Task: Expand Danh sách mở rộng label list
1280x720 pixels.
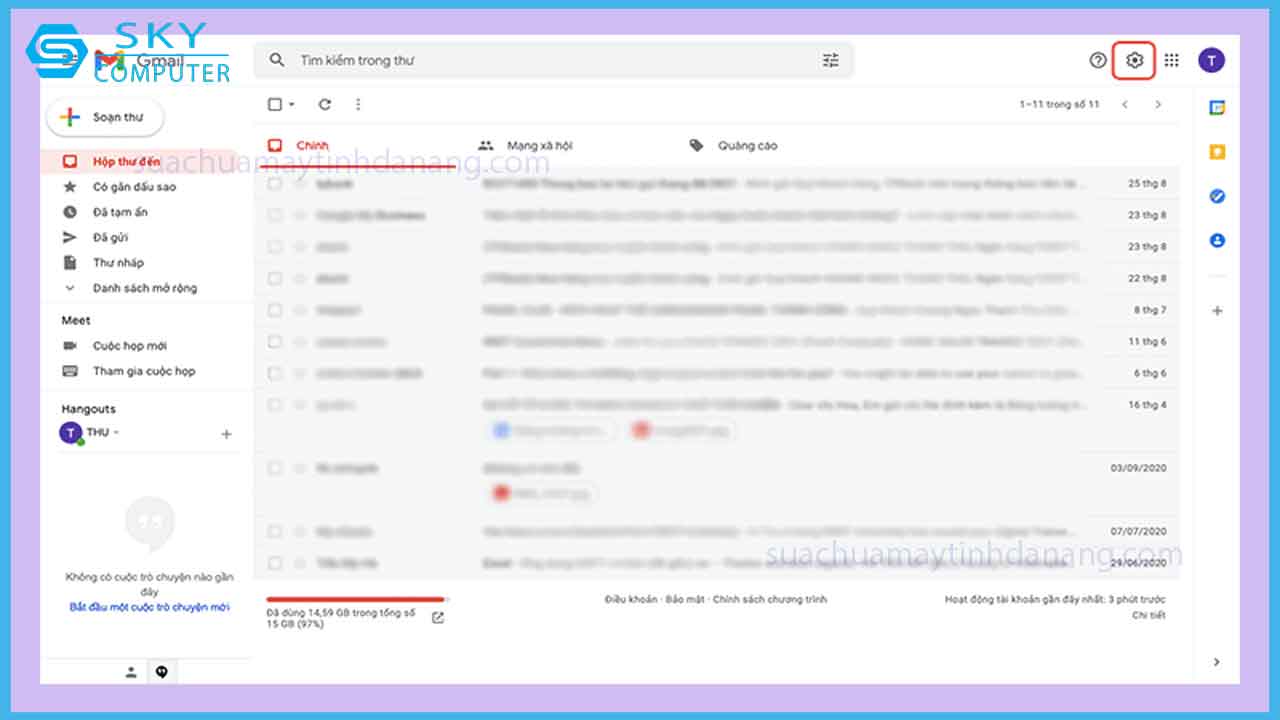Action: tap(145, 288)
